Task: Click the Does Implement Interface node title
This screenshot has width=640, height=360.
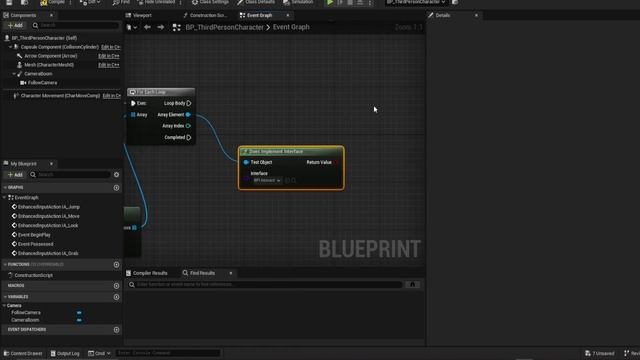Action: 276,151
